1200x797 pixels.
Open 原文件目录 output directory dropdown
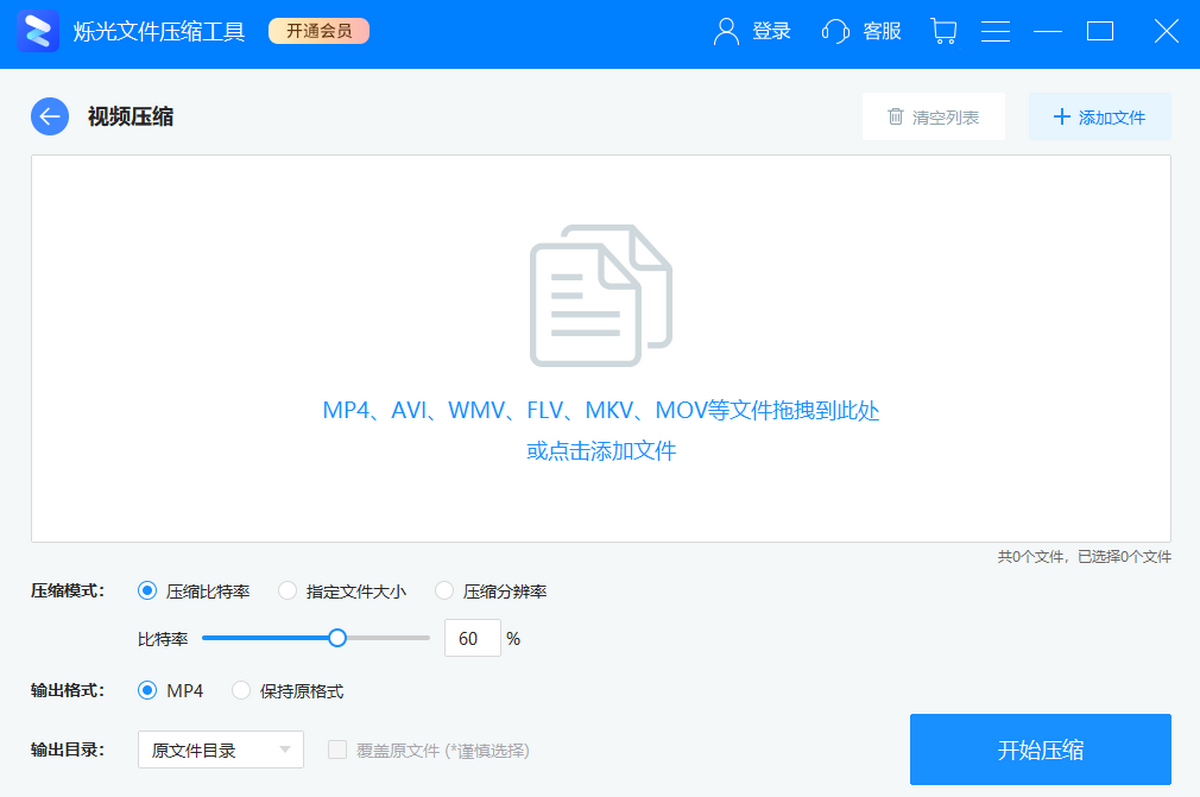point(221,750)
